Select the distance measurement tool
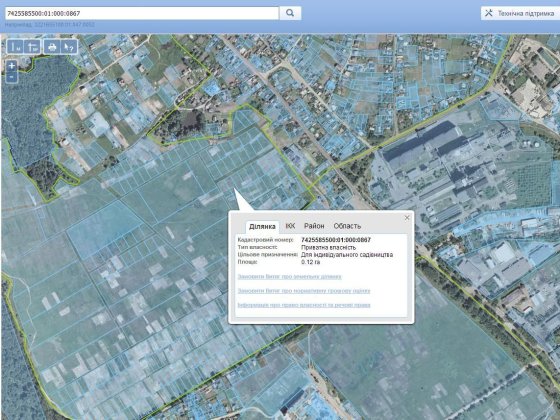 click(x=15, y=47)
